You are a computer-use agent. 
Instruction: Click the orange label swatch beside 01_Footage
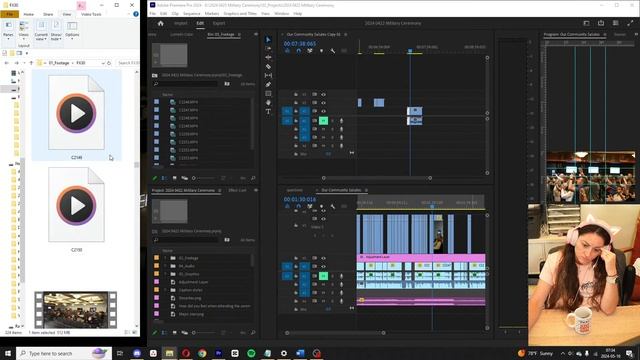(x=156, y=258)
